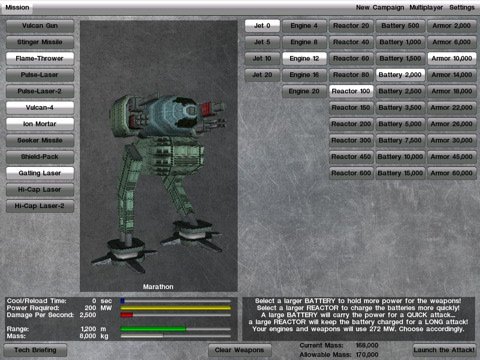Equip Armor 60,000

point(452,173)
